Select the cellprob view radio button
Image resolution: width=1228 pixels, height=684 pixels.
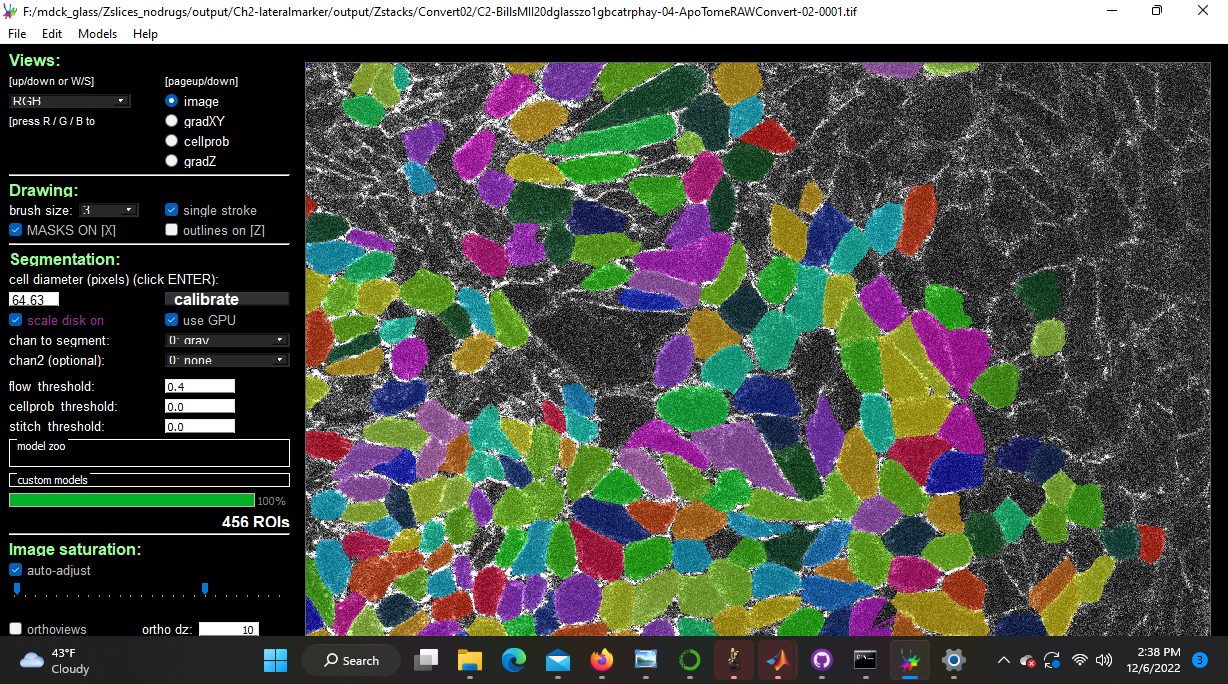171,140
